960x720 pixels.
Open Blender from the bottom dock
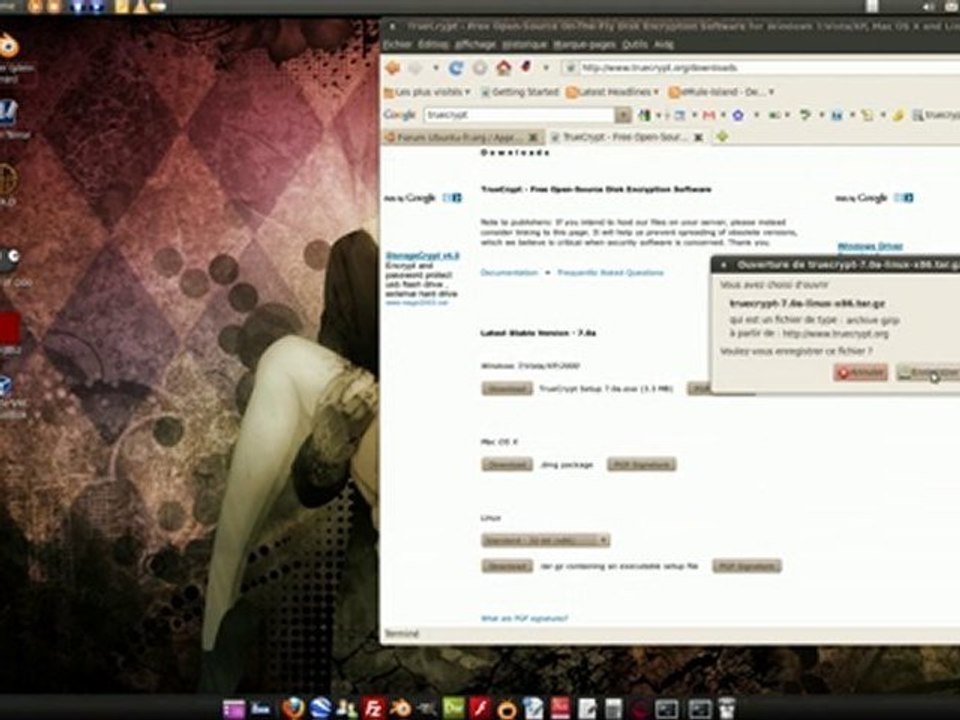point(400,708)
